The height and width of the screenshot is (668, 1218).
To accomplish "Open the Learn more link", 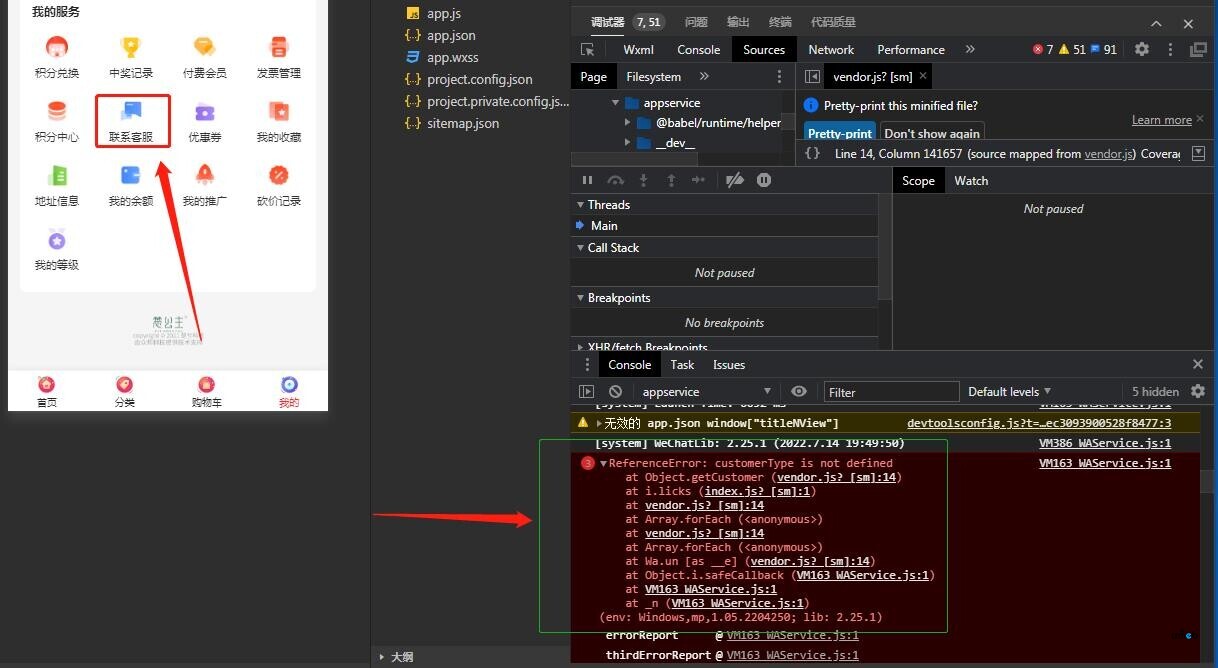I will [1162, 120].
